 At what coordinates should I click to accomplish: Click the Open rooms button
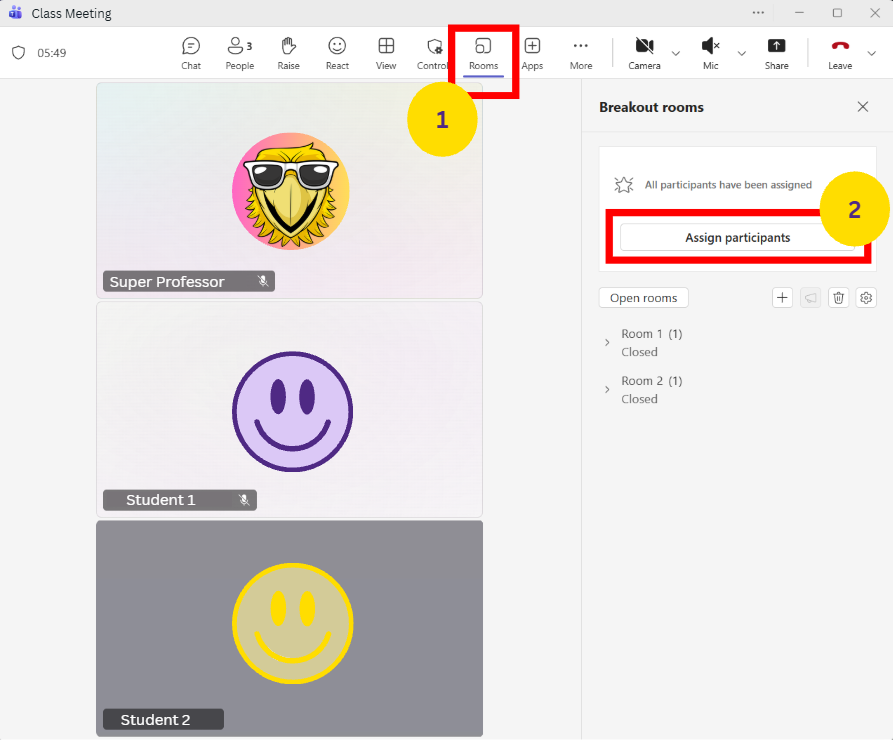pyautogui.click(x=643, y=298)
